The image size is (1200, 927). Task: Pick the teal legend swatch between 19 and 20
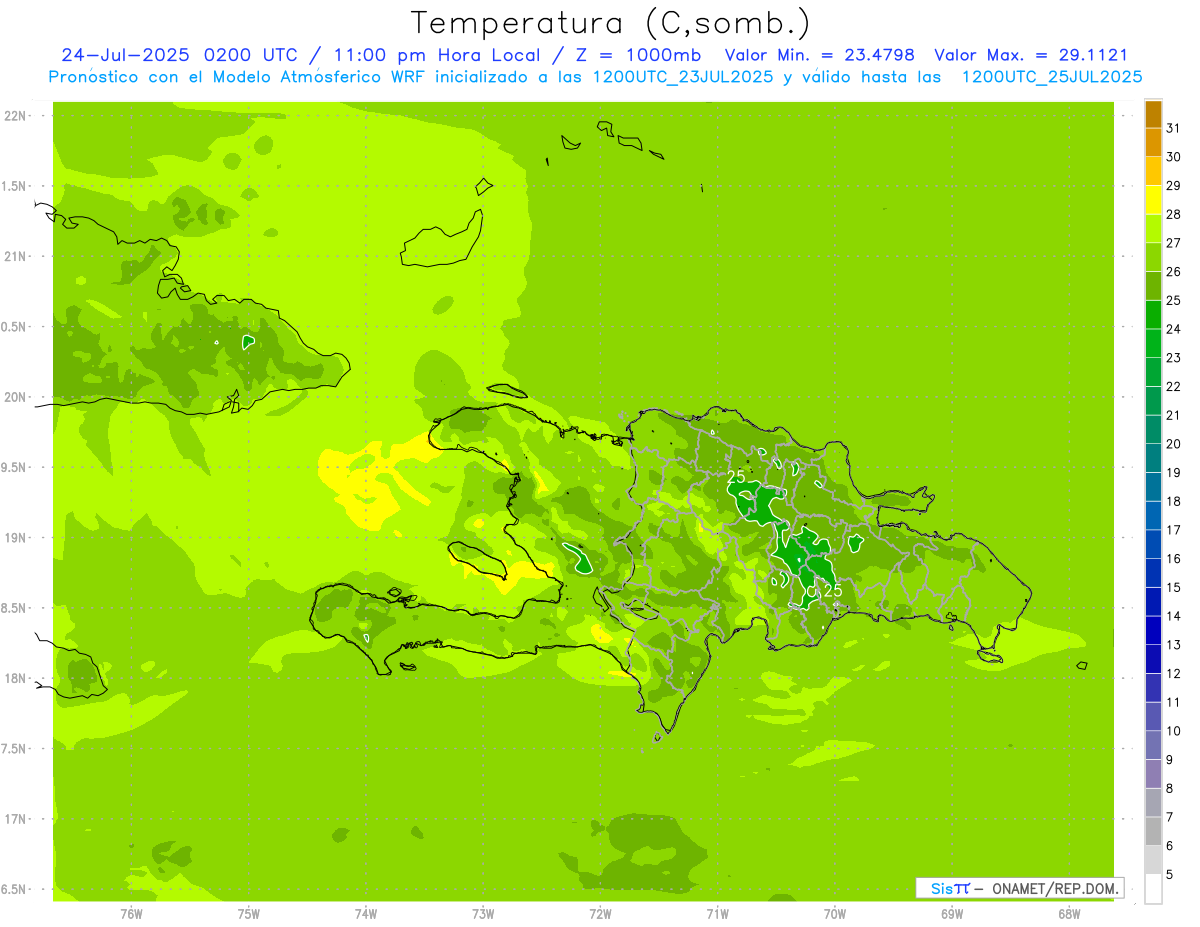tap(1153, 458)
